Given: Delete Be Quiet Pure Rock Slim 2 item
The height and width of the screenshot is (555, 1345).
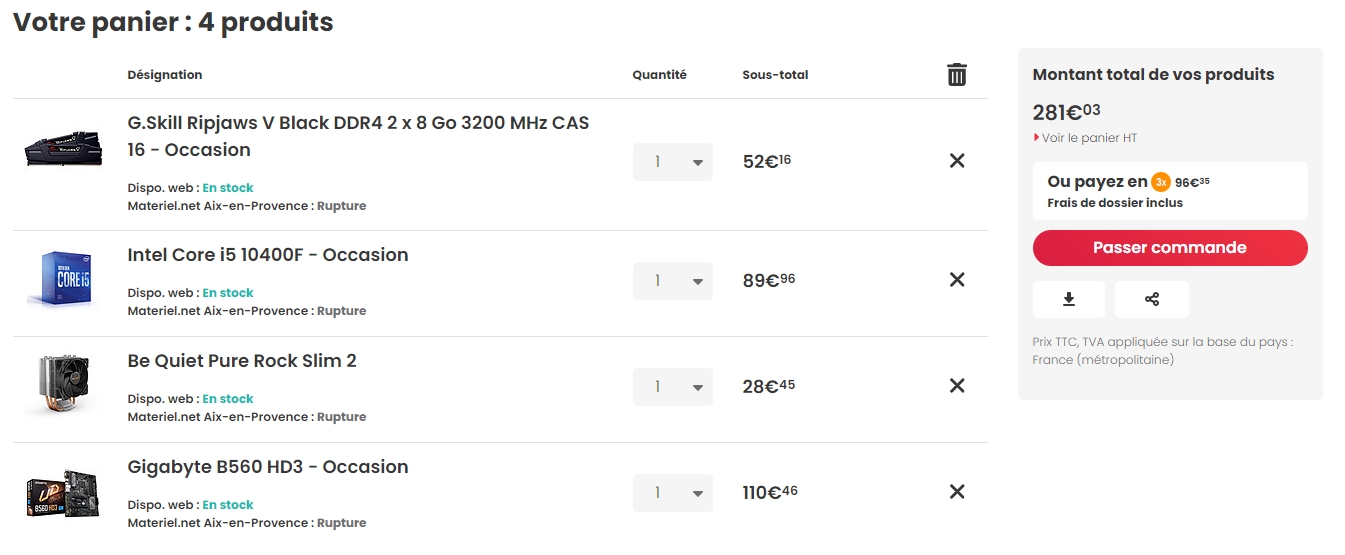Looking at the screenshot, I should [957, 386].
